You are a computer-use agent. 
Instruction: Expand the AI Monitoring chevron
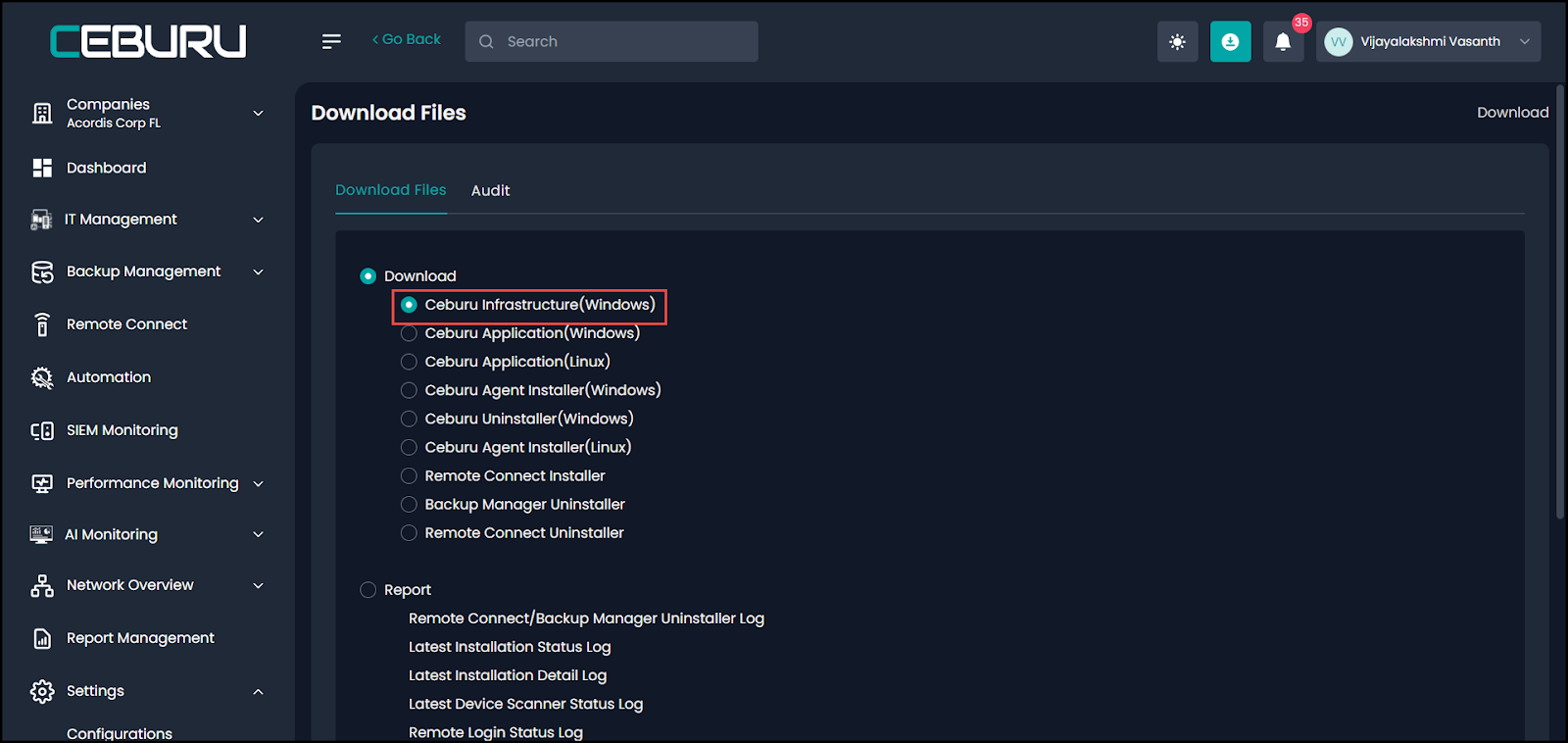pyautogui.click(x=258, y=534)
